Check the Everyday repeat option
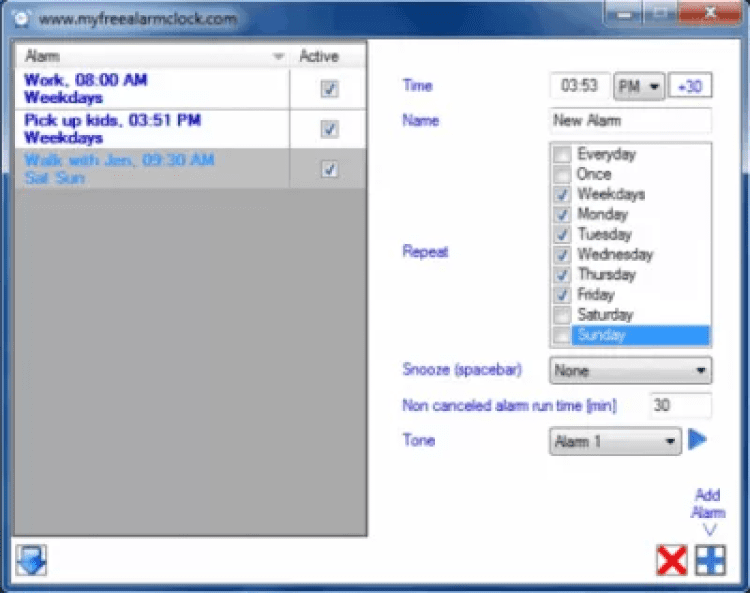Screen dimensions: 750x593 coord(562,154)
